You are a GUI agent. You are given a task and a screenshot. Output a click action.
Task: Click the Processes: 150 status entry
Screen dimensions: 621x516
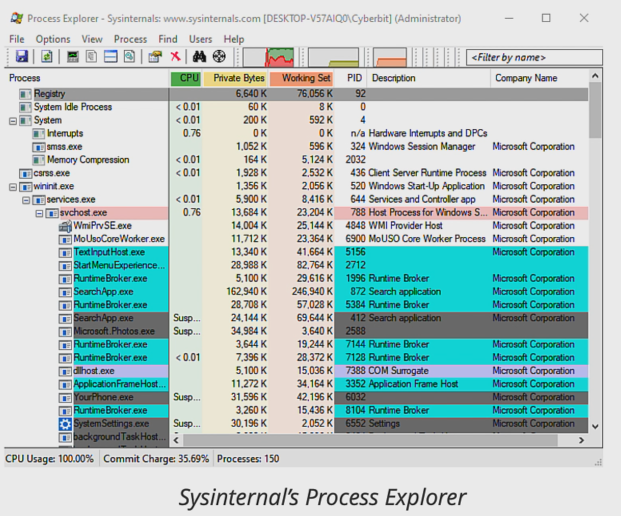(x=248, y=459)
